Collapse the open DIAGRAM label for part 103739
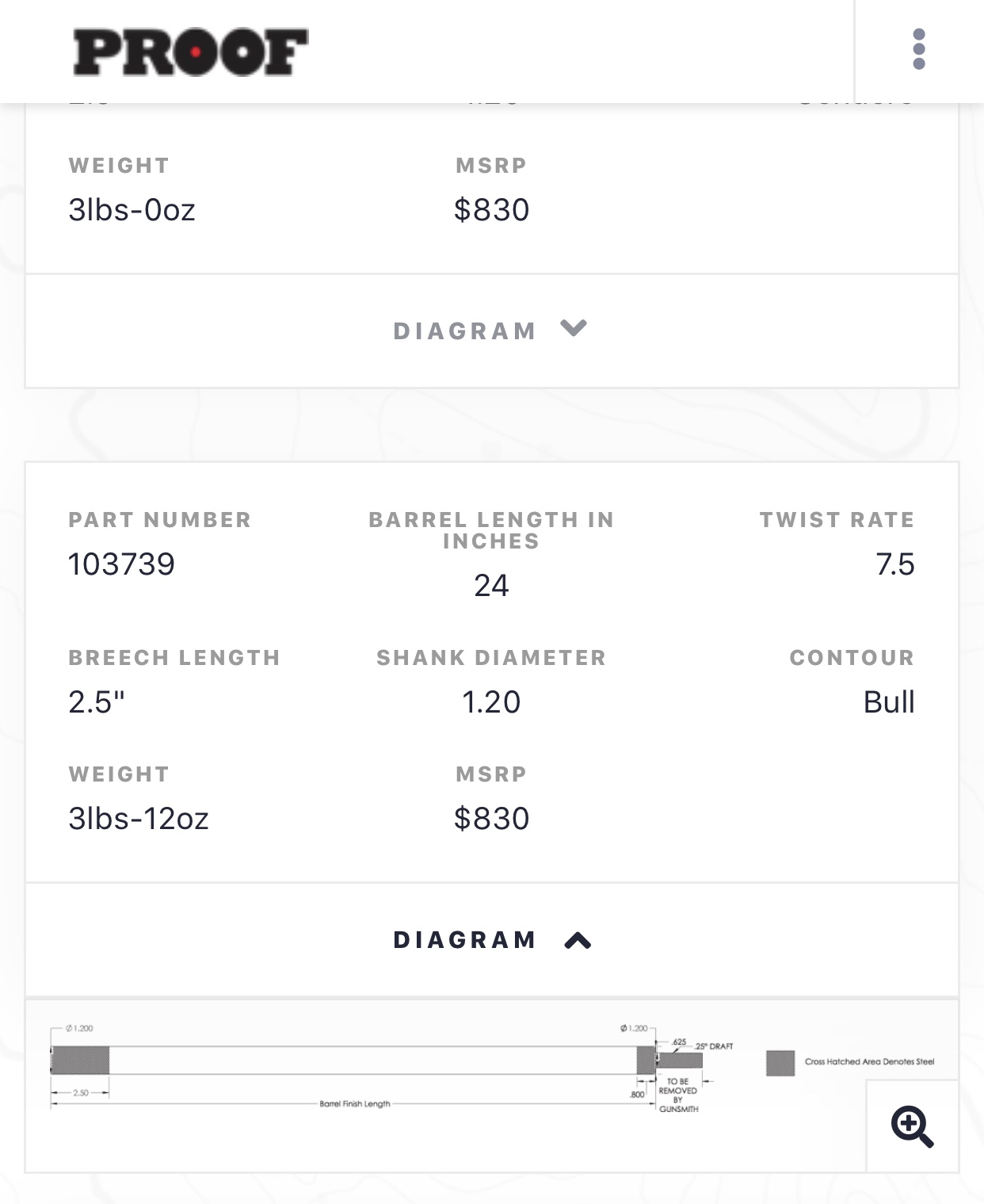Image resolution: width=984 pixels, height=1204 pixels. pyautogui.click(x=464, y=940)
